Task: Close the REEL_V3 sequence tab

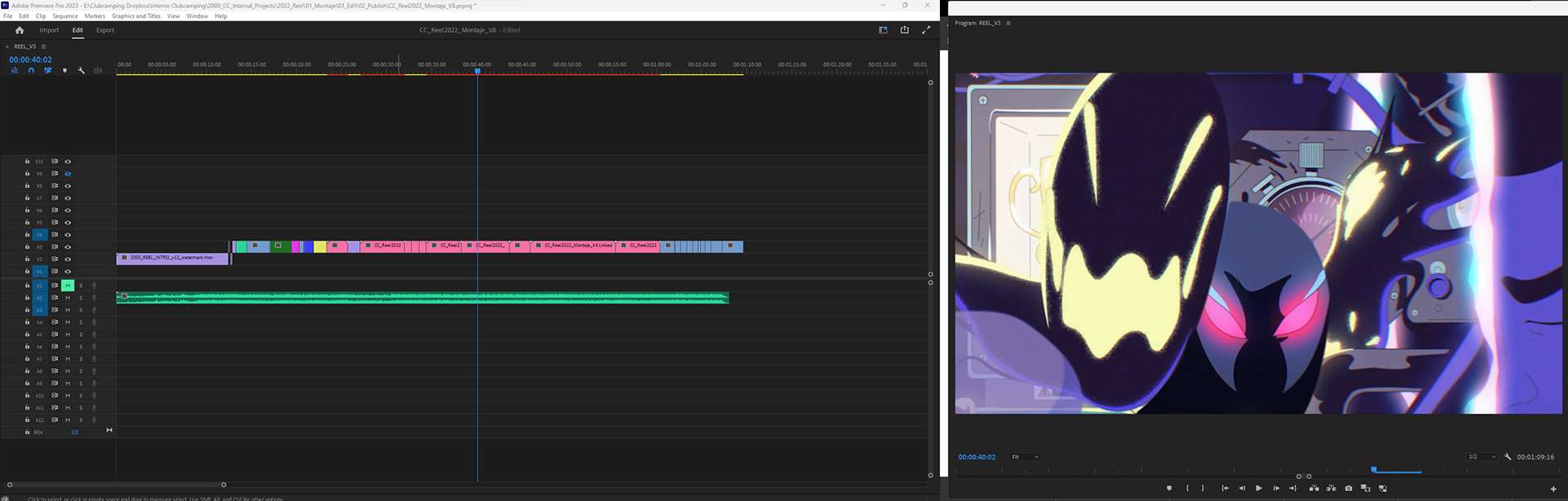Action: [x=7, y=47]
